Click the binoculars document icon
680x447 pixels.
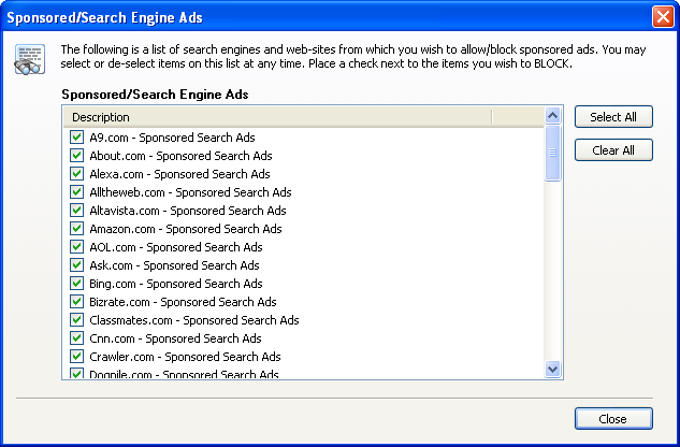coord(29,59)
